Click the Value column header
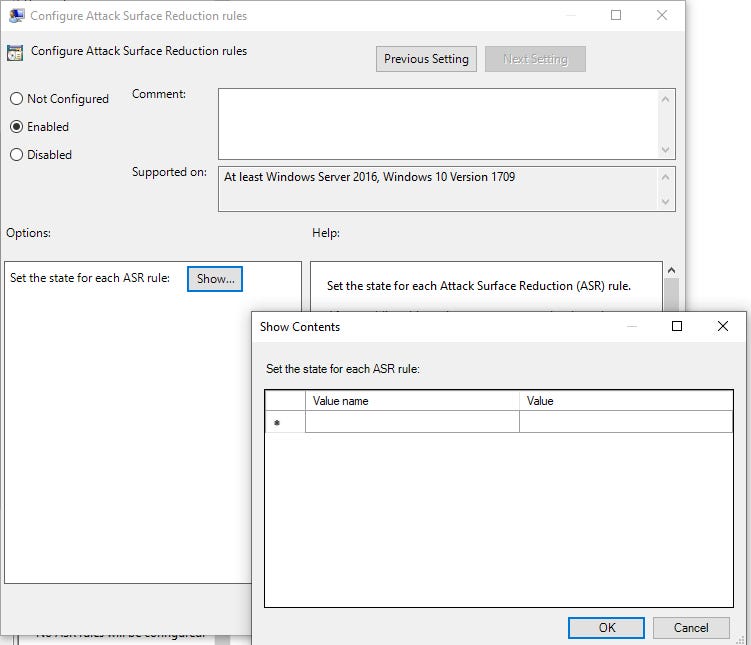The width and height of the screenshot is (751, 645). 625,401
